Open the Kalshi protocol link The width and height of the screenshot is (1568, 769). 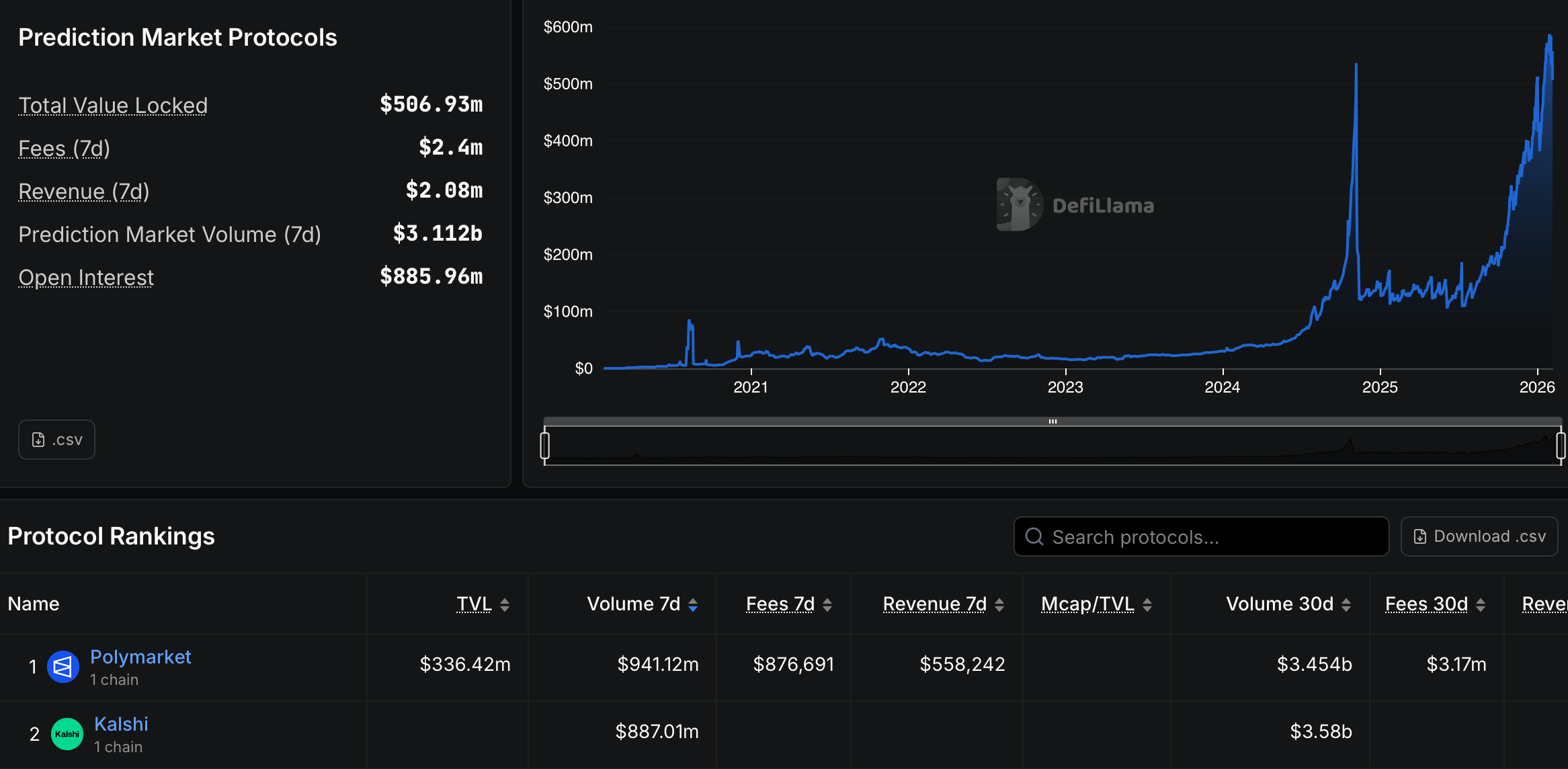coord(121,724)
